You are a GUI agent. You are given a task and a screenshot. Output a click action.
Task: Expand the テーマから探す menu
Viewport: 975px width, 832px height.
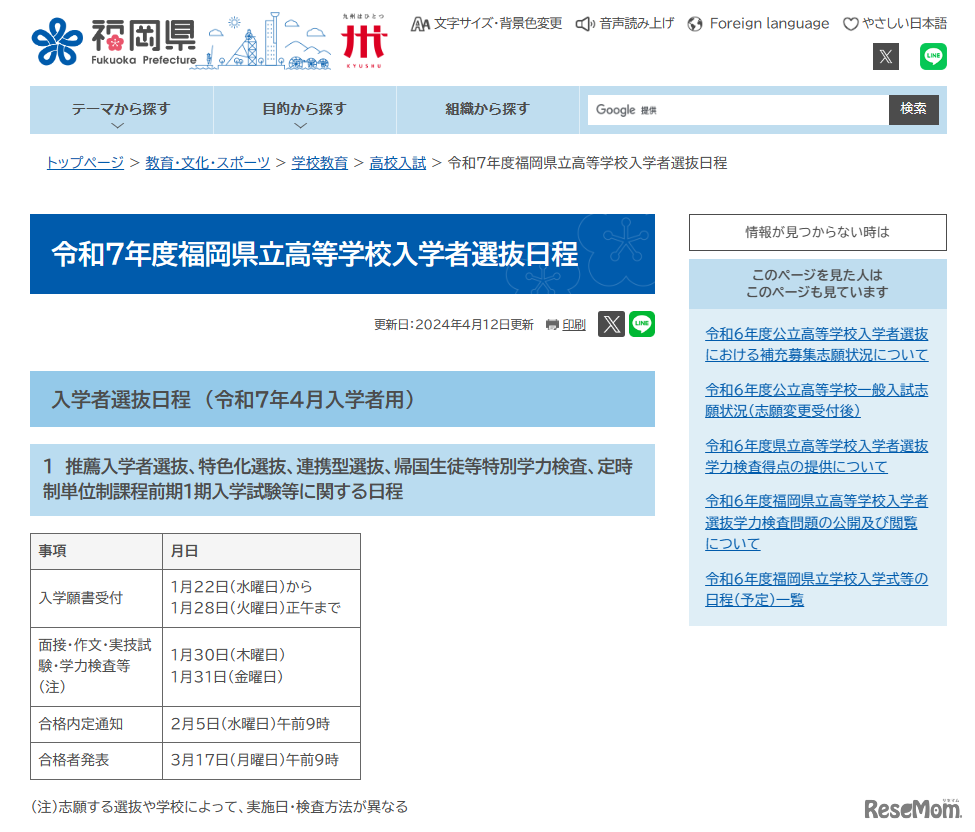(x=121, y=110)
